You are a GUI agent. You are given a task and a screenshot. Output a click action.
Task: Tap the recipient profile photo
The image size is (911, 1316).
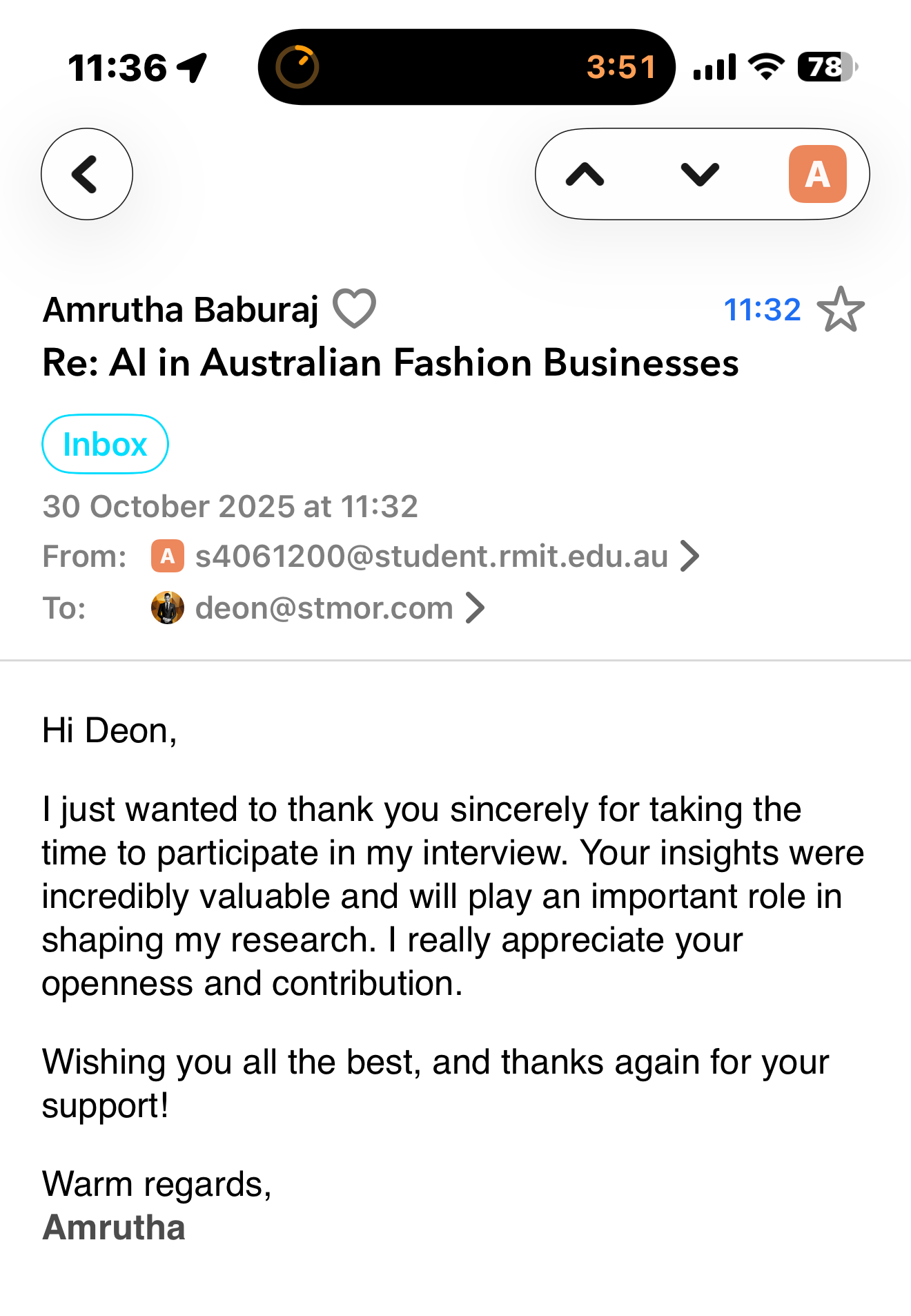167,608
